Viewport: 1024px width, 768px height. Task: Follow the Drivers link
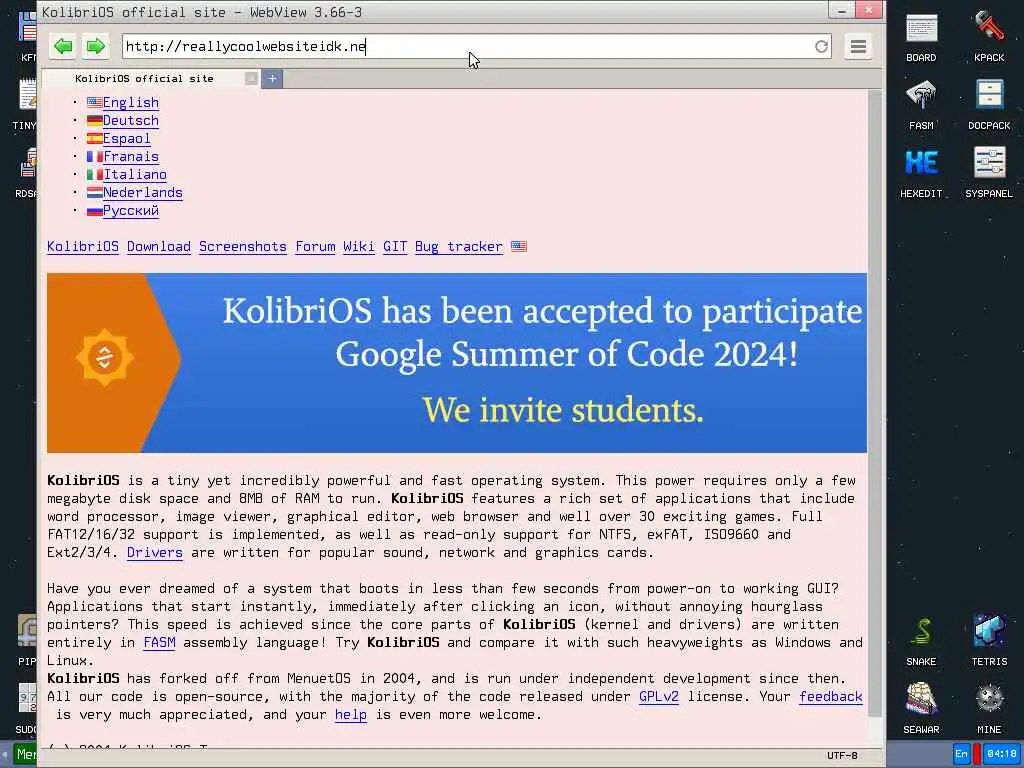(155, 552)
